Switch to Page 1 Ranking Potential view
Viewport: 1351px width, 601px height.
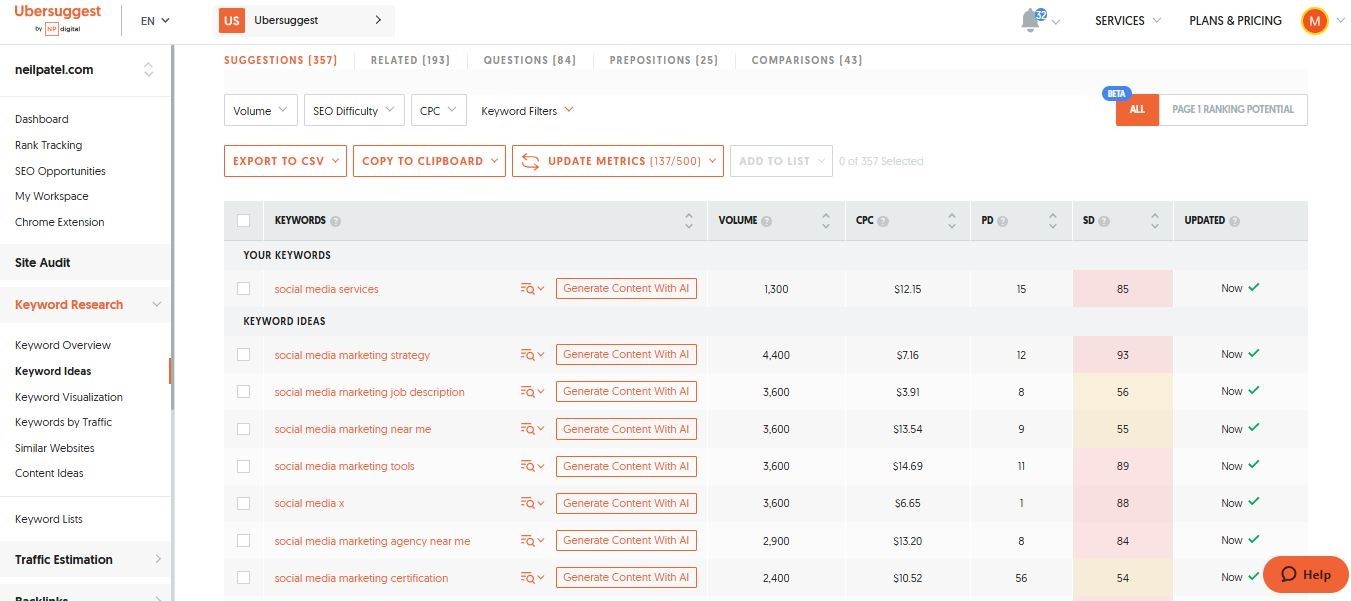(x=1232, y=110)
